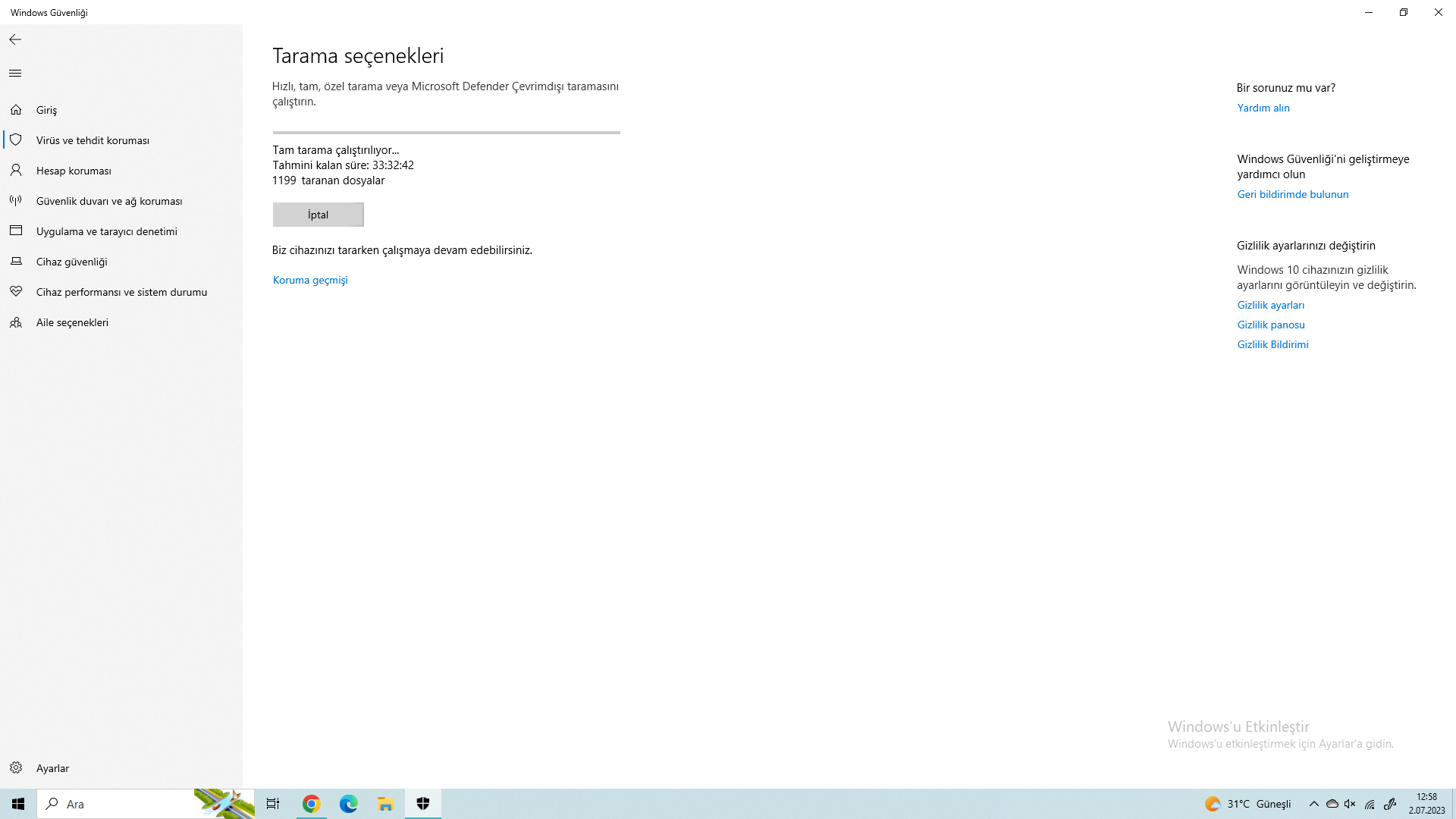Click the back arrow icon
This screenshot has height=819, width=1456.
pos(15,39)
